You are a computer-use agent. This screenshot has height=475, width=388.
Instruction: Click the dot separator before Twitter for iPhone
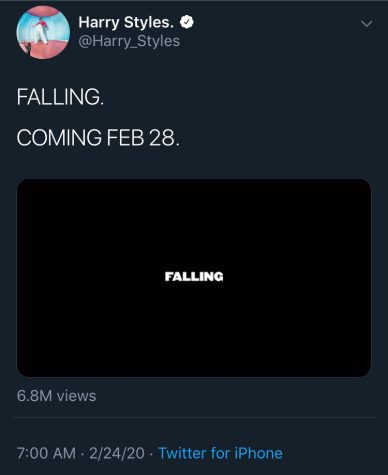click(x=151, y=454)
